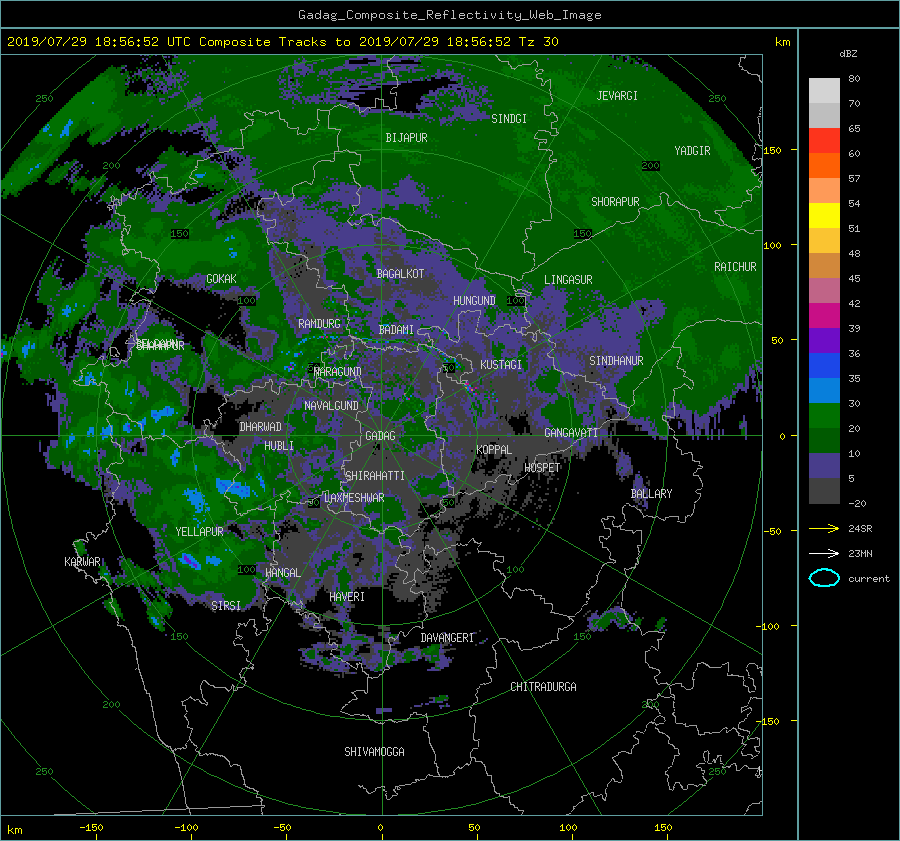
Task: Click the 'BADAMI' city label
Action: pyautogui.click(x=396, y=330)
